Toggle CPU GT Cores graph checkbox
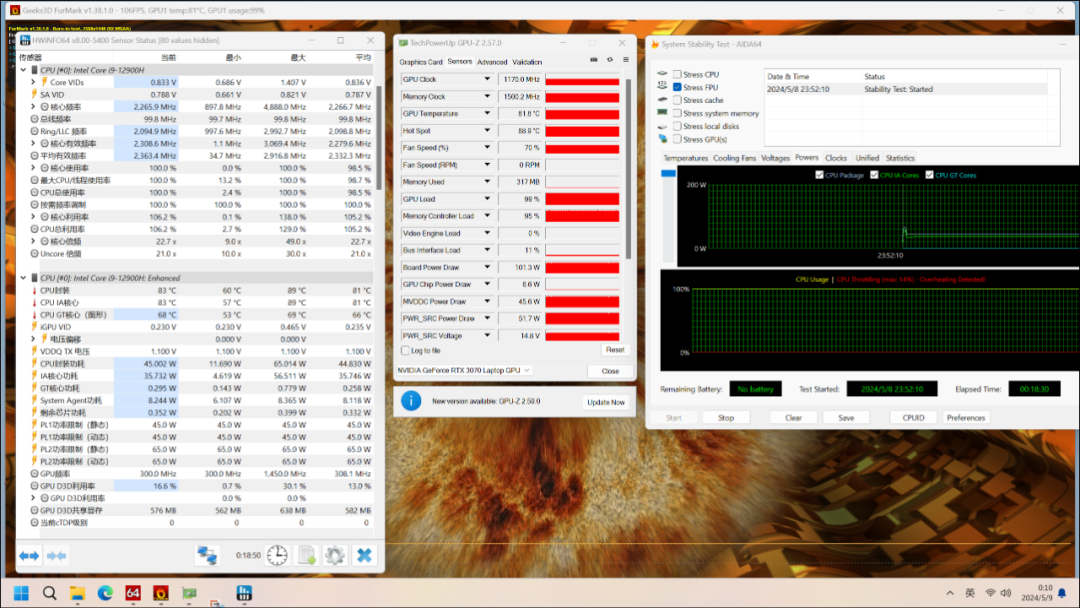This screenshot has height=608, width=1080. (929, 175)
